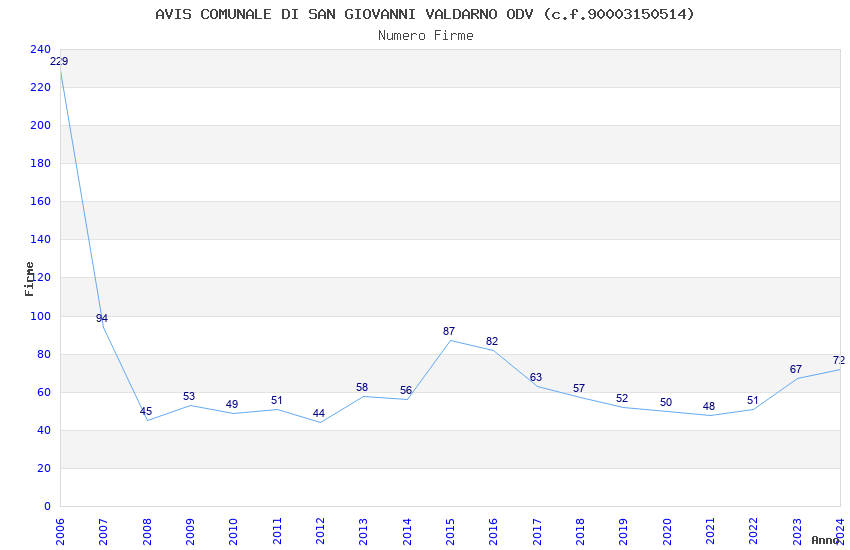The height and width of the screenshot is (550, 850).
Task: Click the year 2014 on the x-axis
Action: pyautogui.click(x=407, y=532)
